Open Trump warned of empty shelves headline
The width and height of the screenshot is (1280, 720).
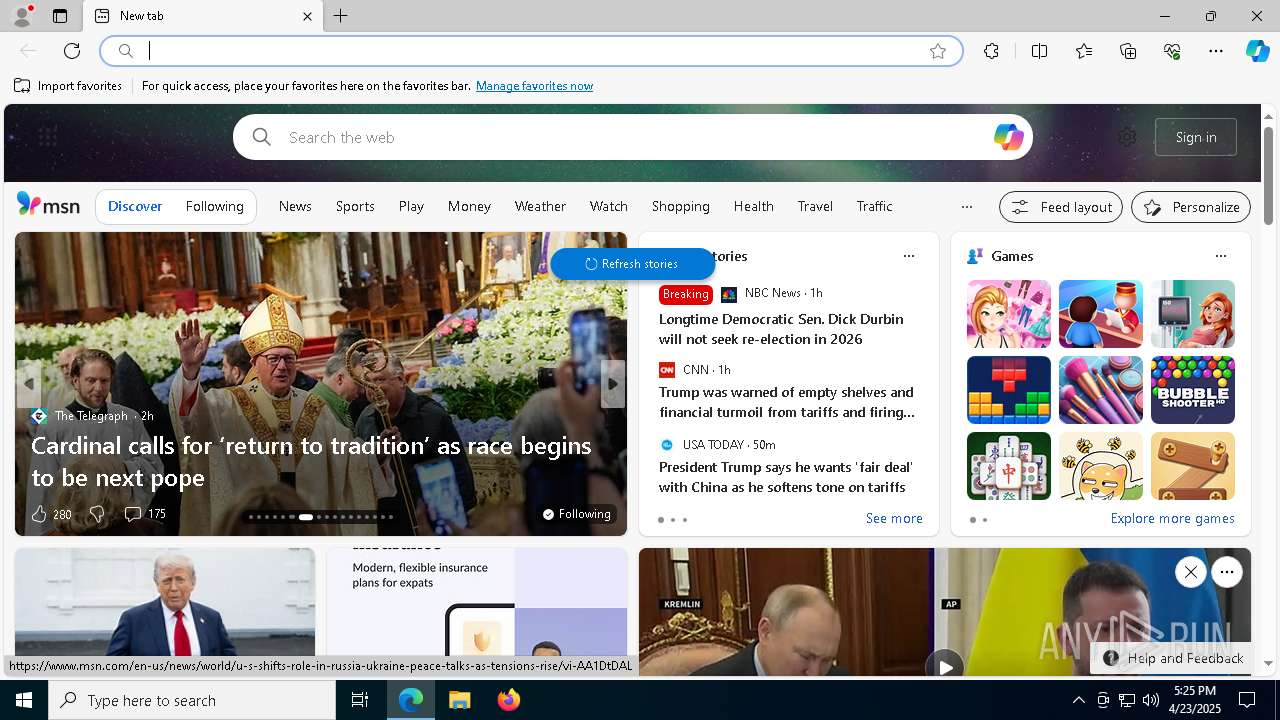787,402
